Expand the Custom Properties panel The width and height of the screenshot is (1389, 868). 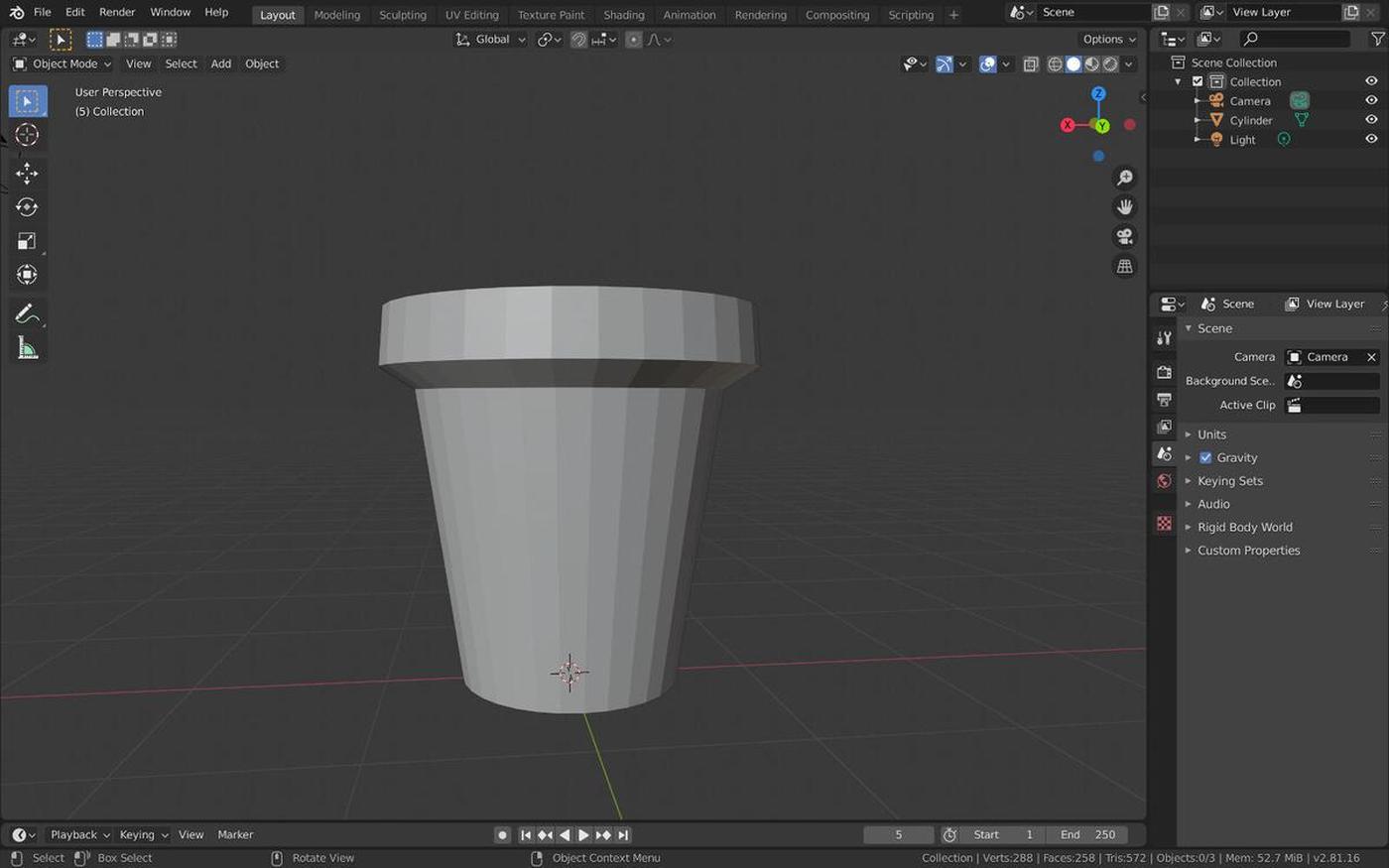point(1248,551)
